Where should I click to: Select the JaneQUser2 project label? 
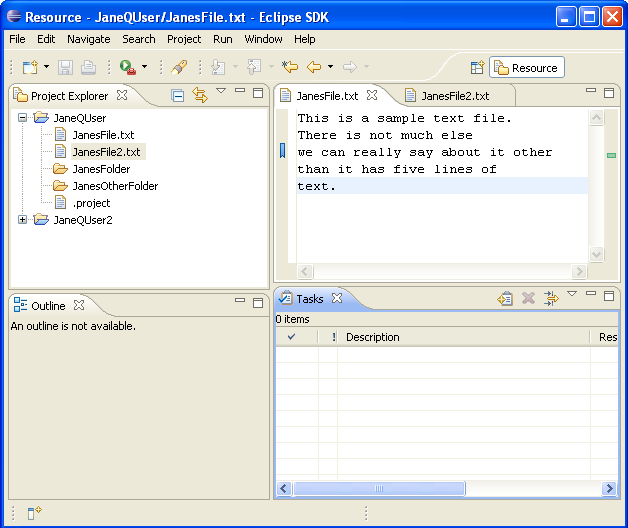(83, 220)
